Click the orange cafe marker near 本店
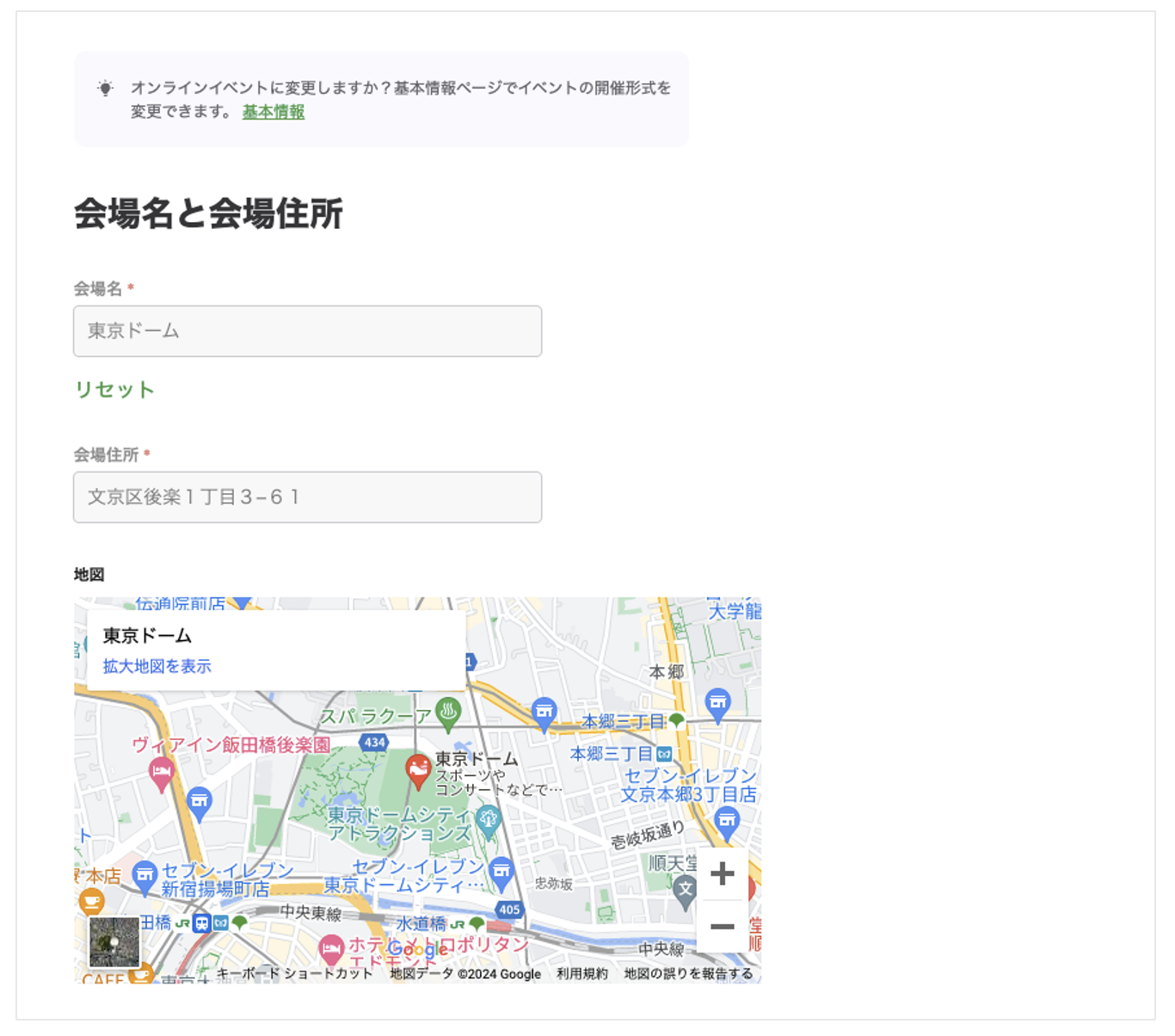The width and height of the screenshot is (1175, 1036). pyautogui.click(x=91, y=901)
